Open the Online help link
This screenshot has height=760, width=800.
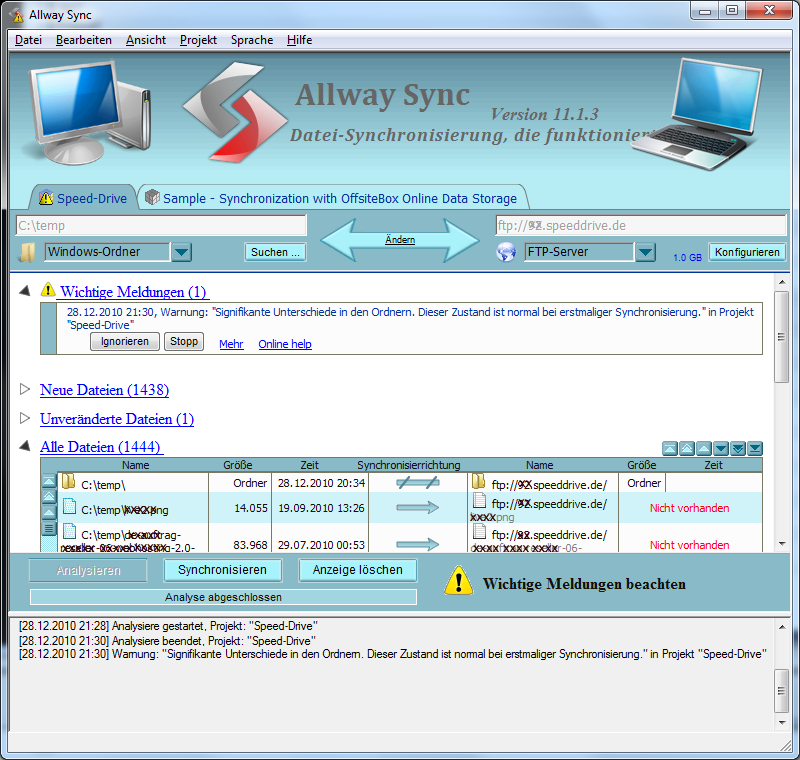[285, 344]
